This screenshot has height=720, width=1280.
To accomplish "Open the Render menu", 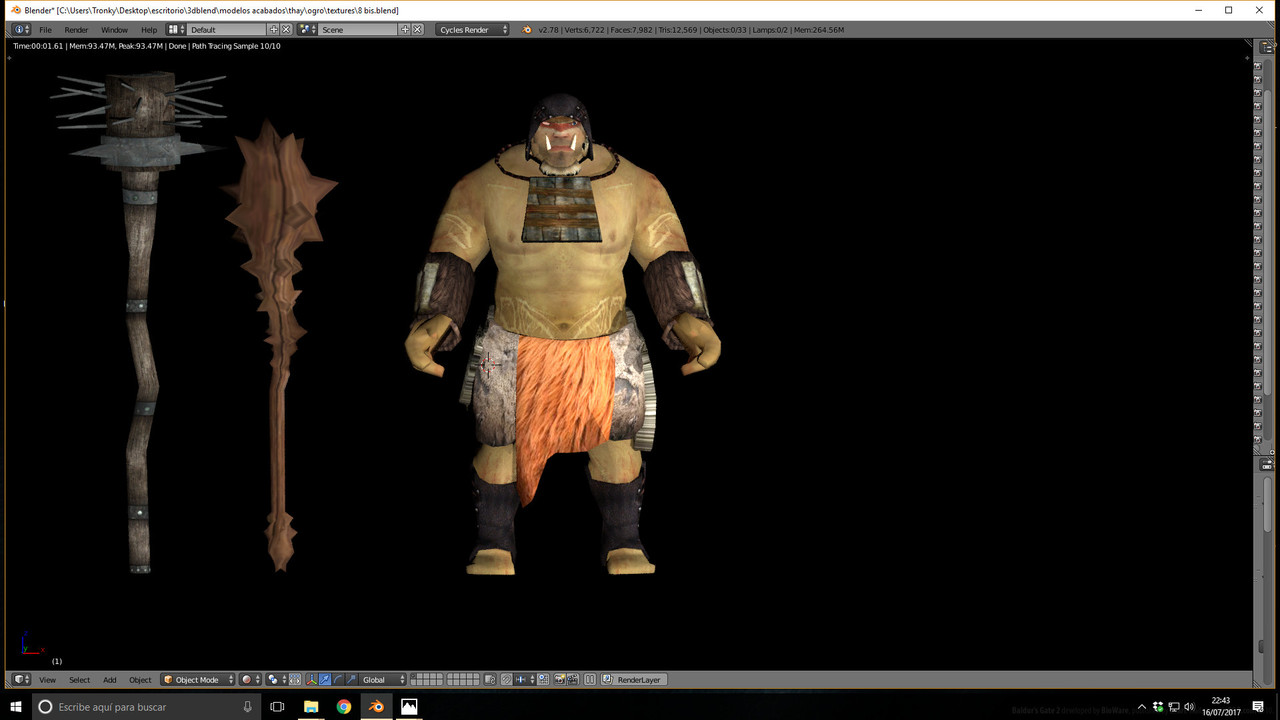I will pos(76,30).
